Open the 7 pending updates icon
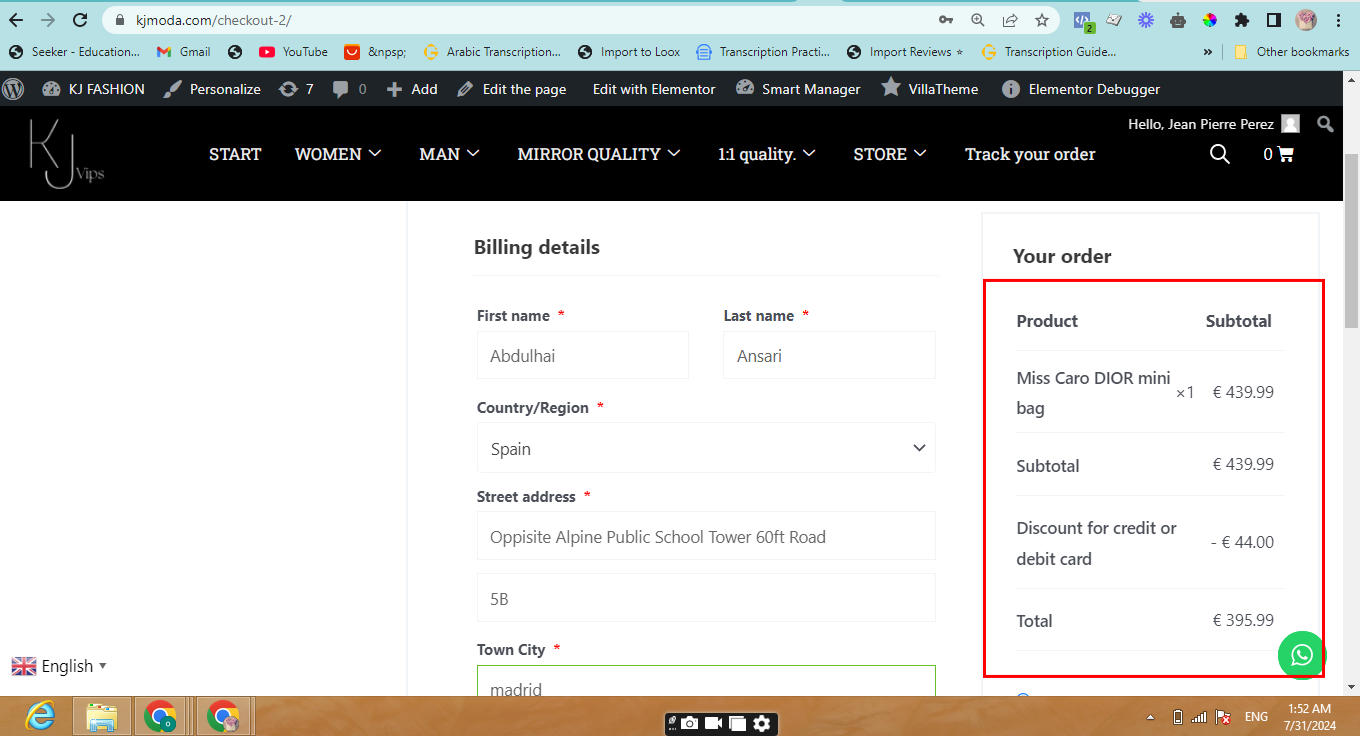1360x736 pixels. [296, 89]
